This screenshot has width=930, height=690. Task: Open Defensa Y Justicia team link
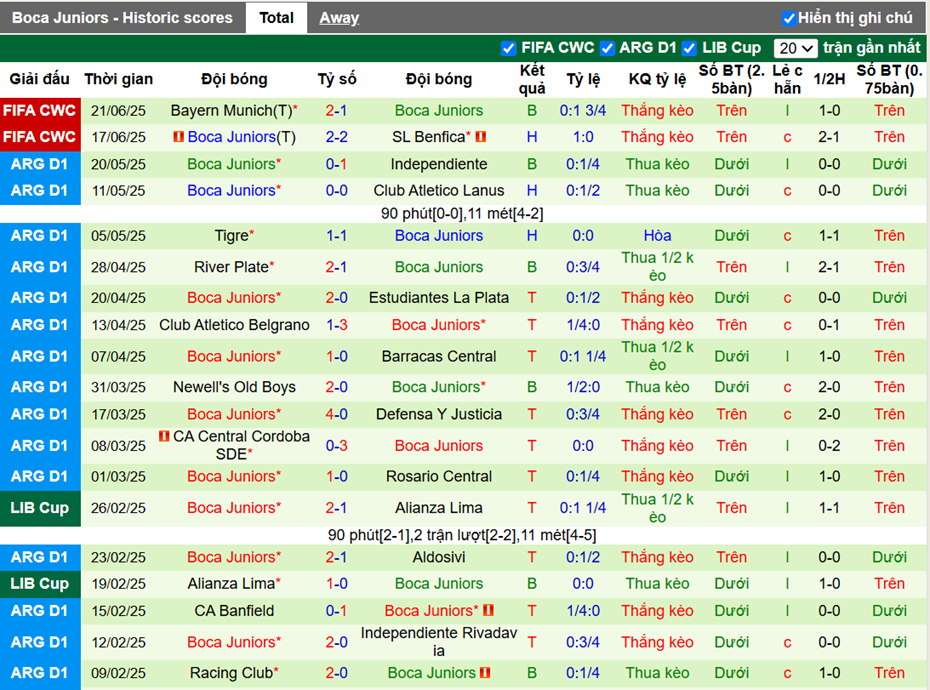click(x=439, y=414)
